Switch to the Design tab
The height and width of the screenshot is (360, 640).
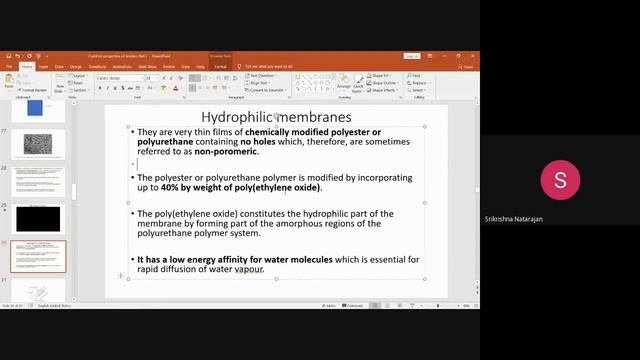(76, 67)
